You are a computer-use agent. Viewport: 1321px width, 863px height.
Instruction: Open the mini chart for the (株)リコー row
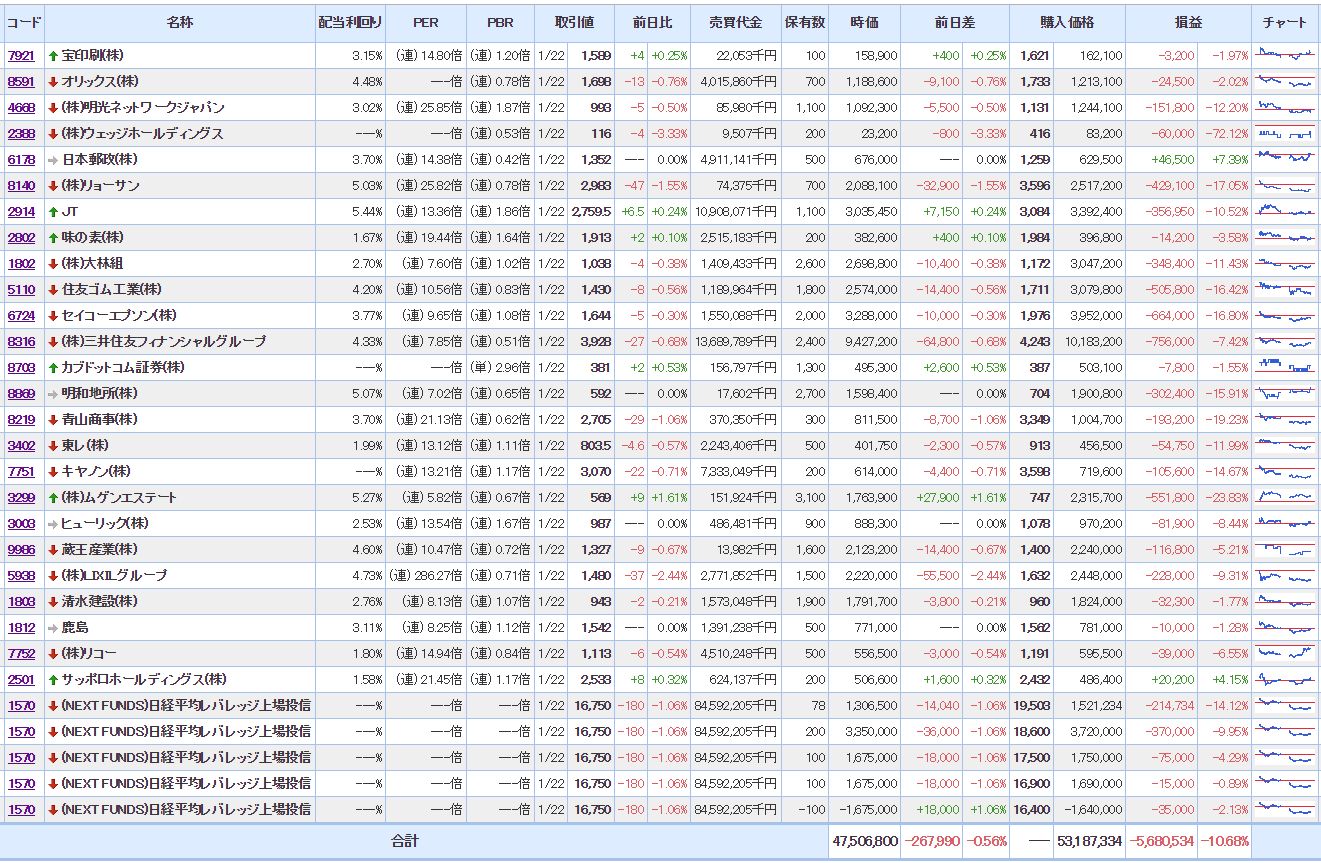[1285, 653]
